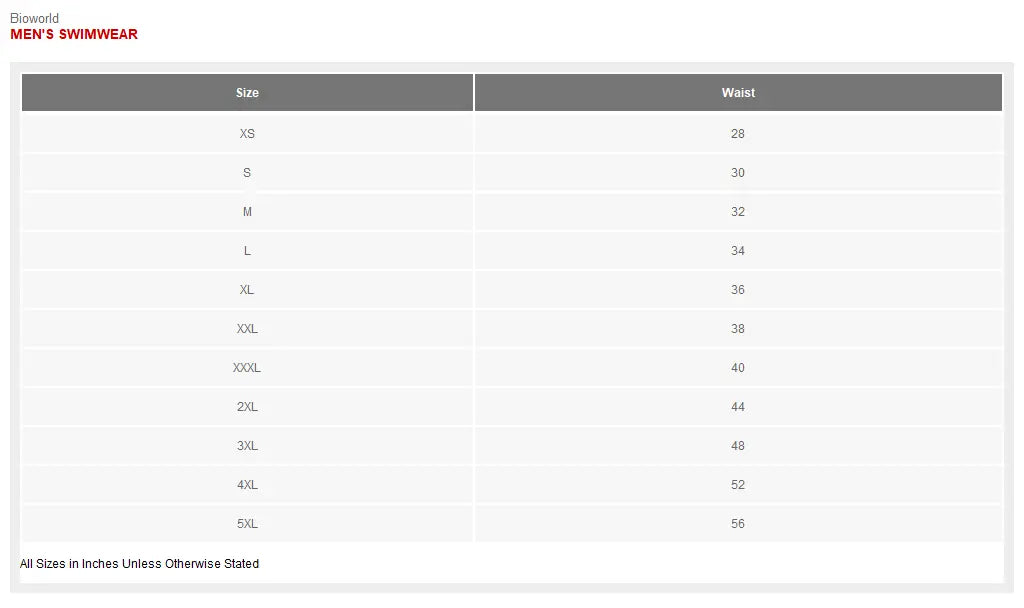Select the XXL size row label
The height and width of the screenshot is (608, 1024).
(247, 329)
